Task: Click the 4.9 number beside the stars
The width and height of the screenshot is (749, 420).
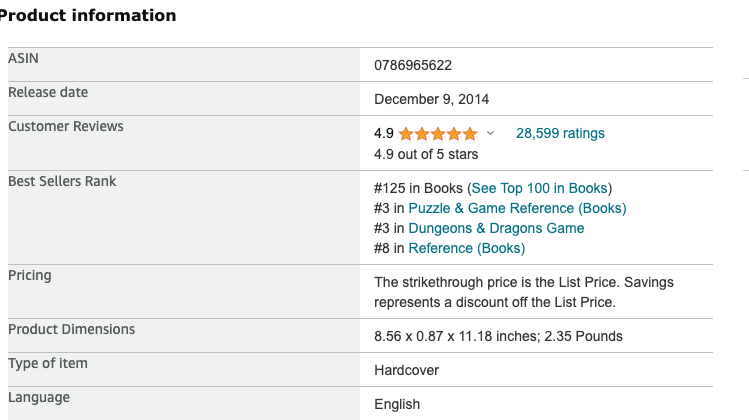Action: coord(384,133)
